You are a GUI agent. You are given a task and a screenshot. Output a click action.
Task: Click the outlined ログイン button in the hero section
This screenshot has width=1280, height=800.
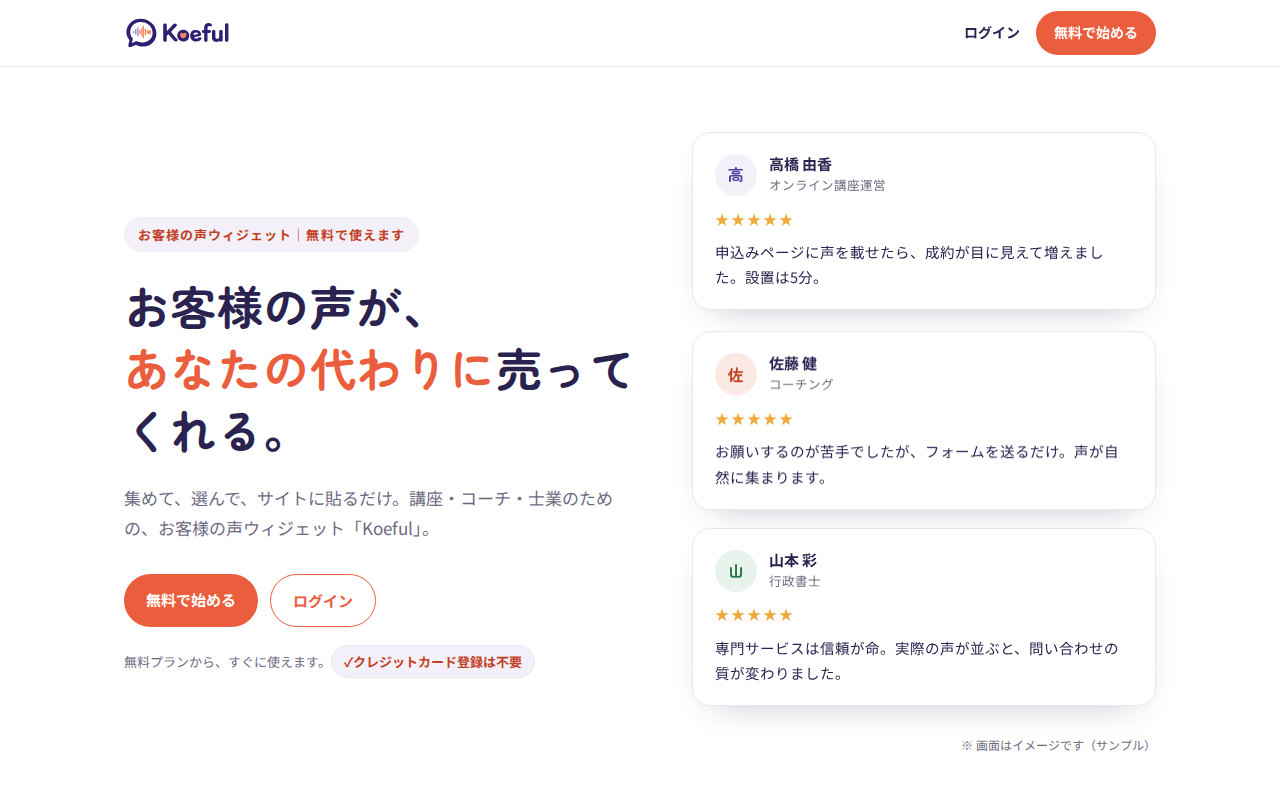point(323,601)
